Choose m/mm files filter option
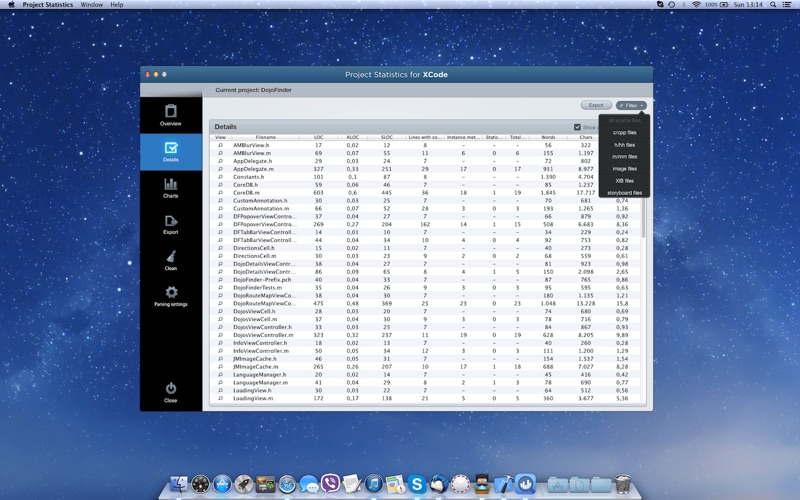This screenshot has height=500, width=800. pyautogui.click(x=624, y=157)
